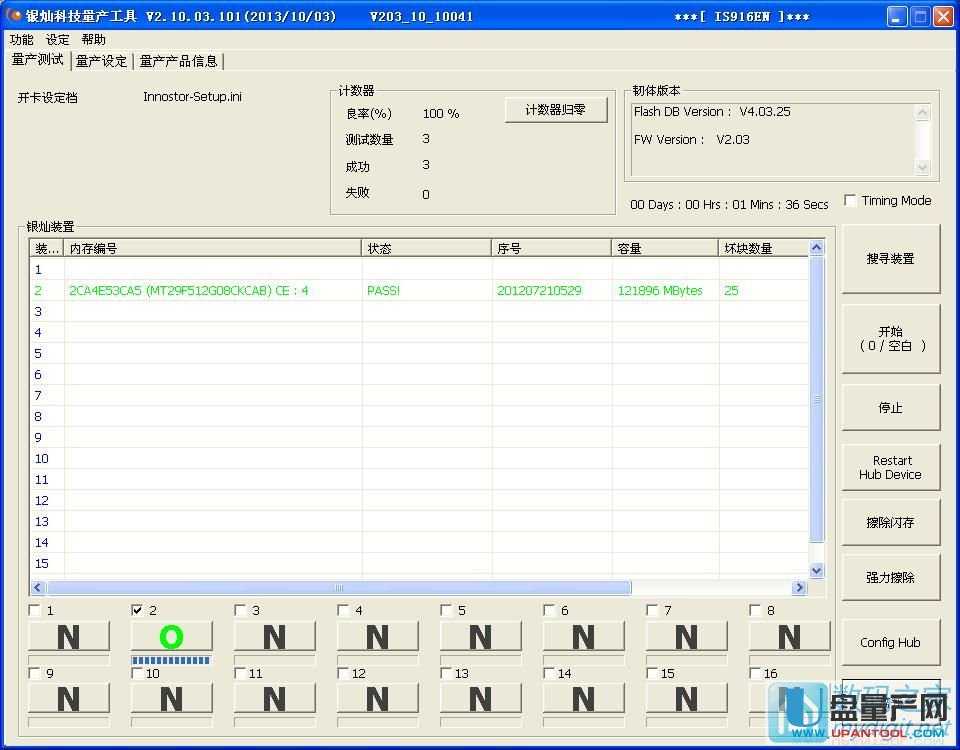Viewport: 960px width, 750px height.
Task: Open the 功能 menu
Action: pyautogui.click(x=21, y=40)
